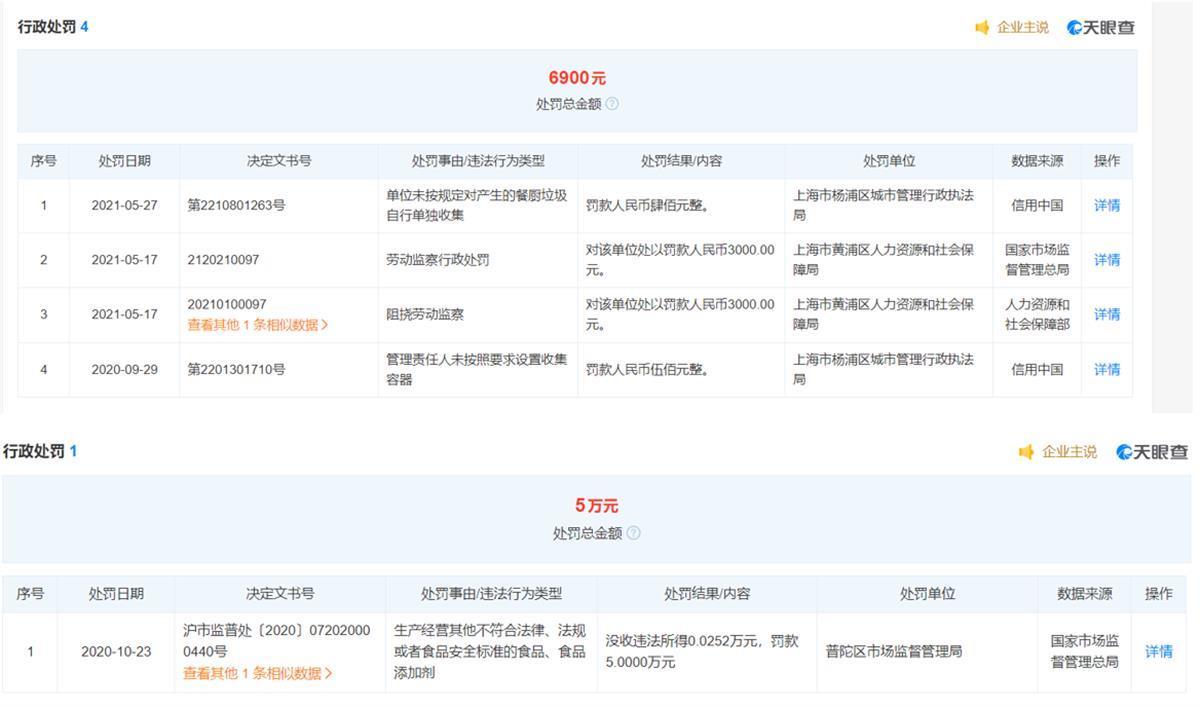Open 详情 for decision 第2210801263号

pos(1107,205)
